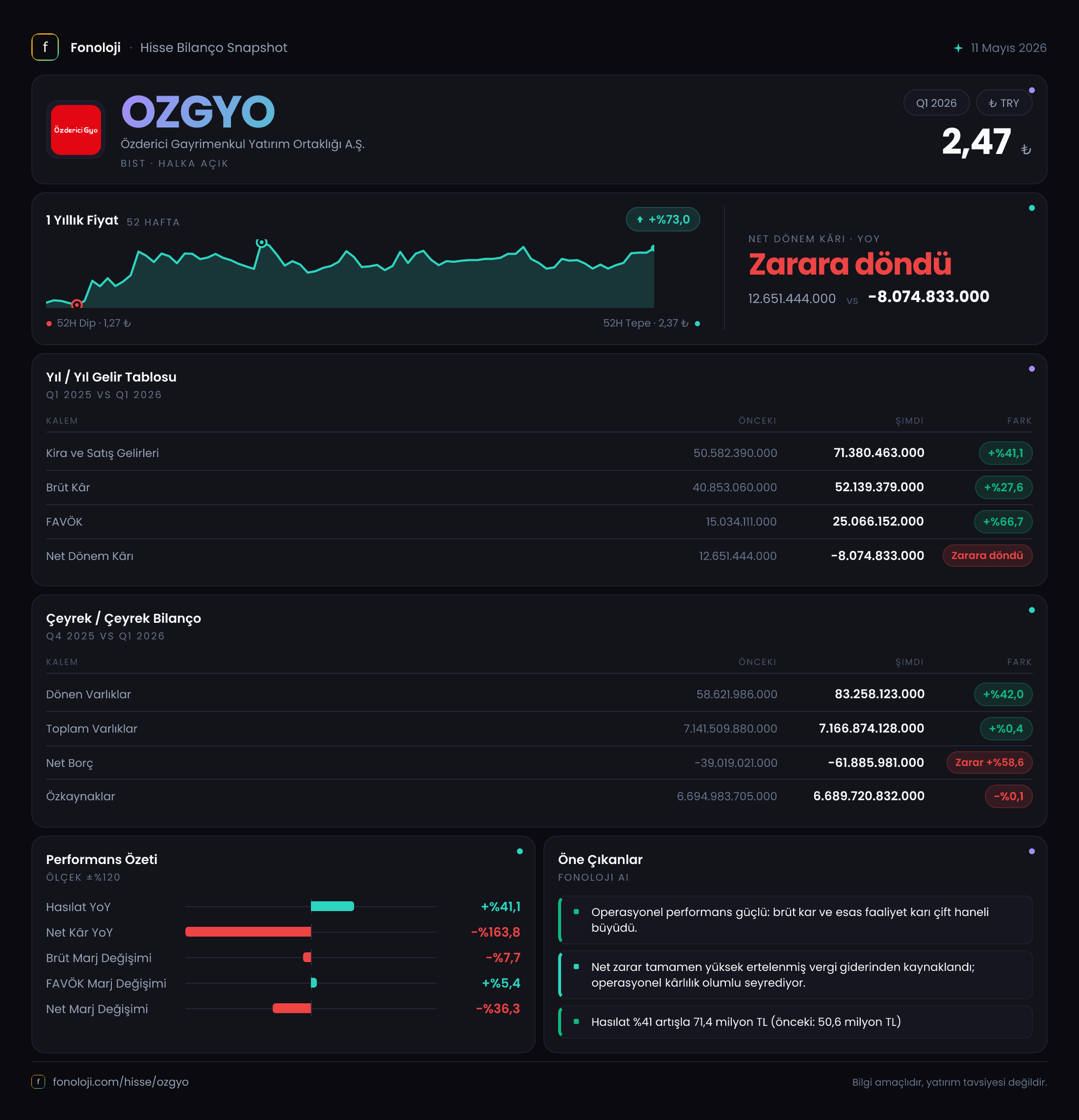Click the -%7,7 Brüt Marj value

tap(503, 958)
